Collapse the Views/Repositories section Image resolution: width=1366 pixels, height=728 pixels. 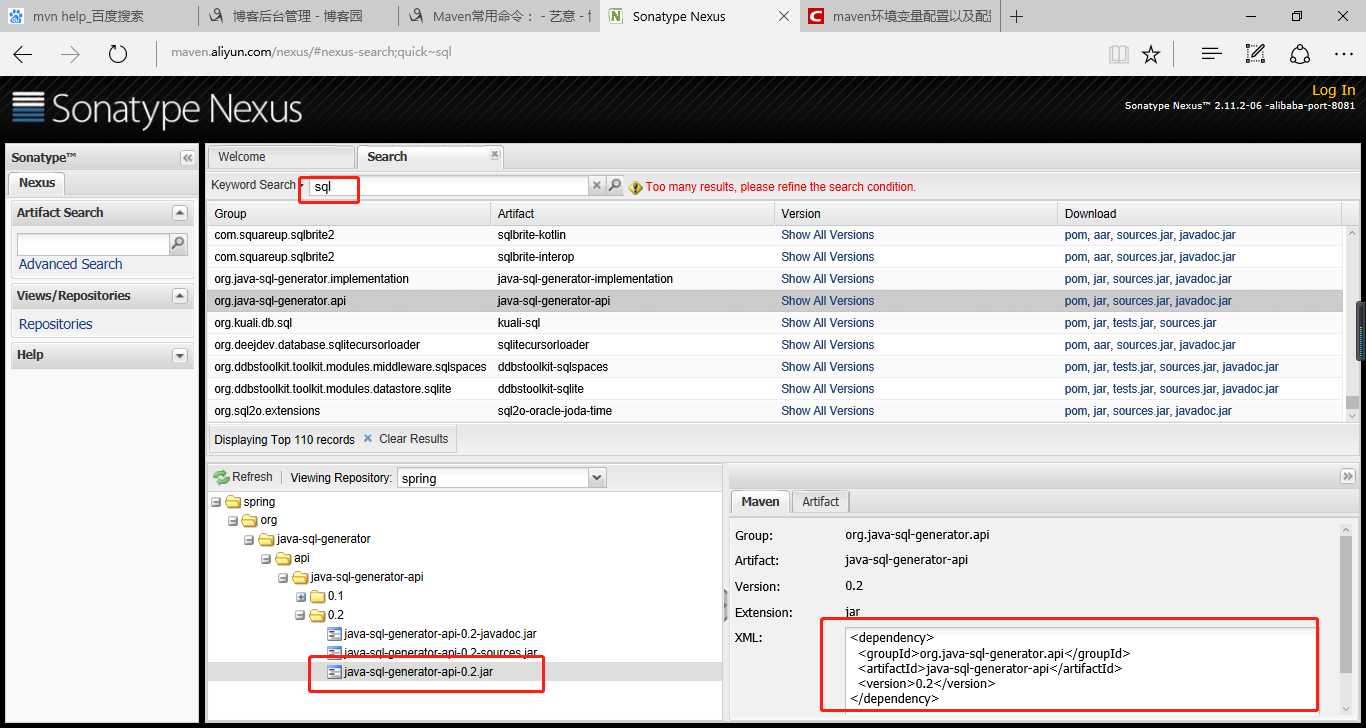coord(180,295)
